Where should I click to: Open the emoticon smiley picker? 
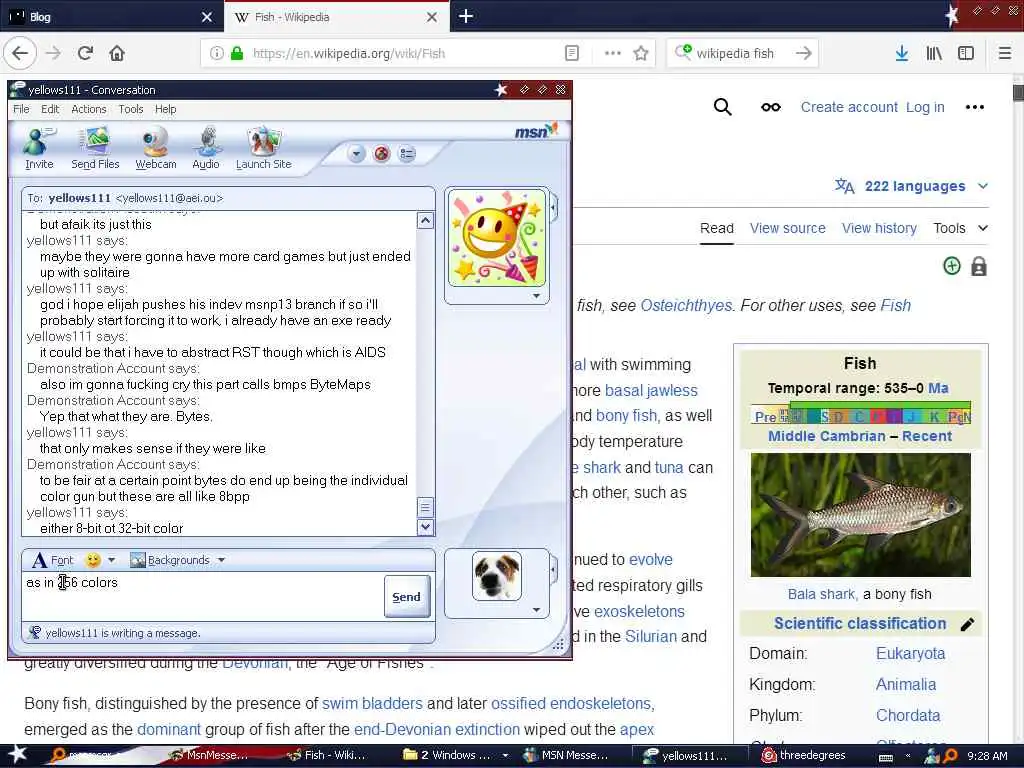(93, 560)
